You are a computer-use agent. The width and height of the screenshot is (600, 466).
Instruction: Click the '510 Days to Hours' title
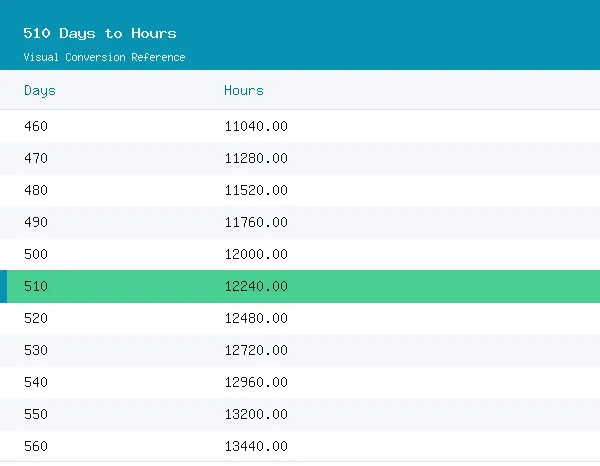100,33
